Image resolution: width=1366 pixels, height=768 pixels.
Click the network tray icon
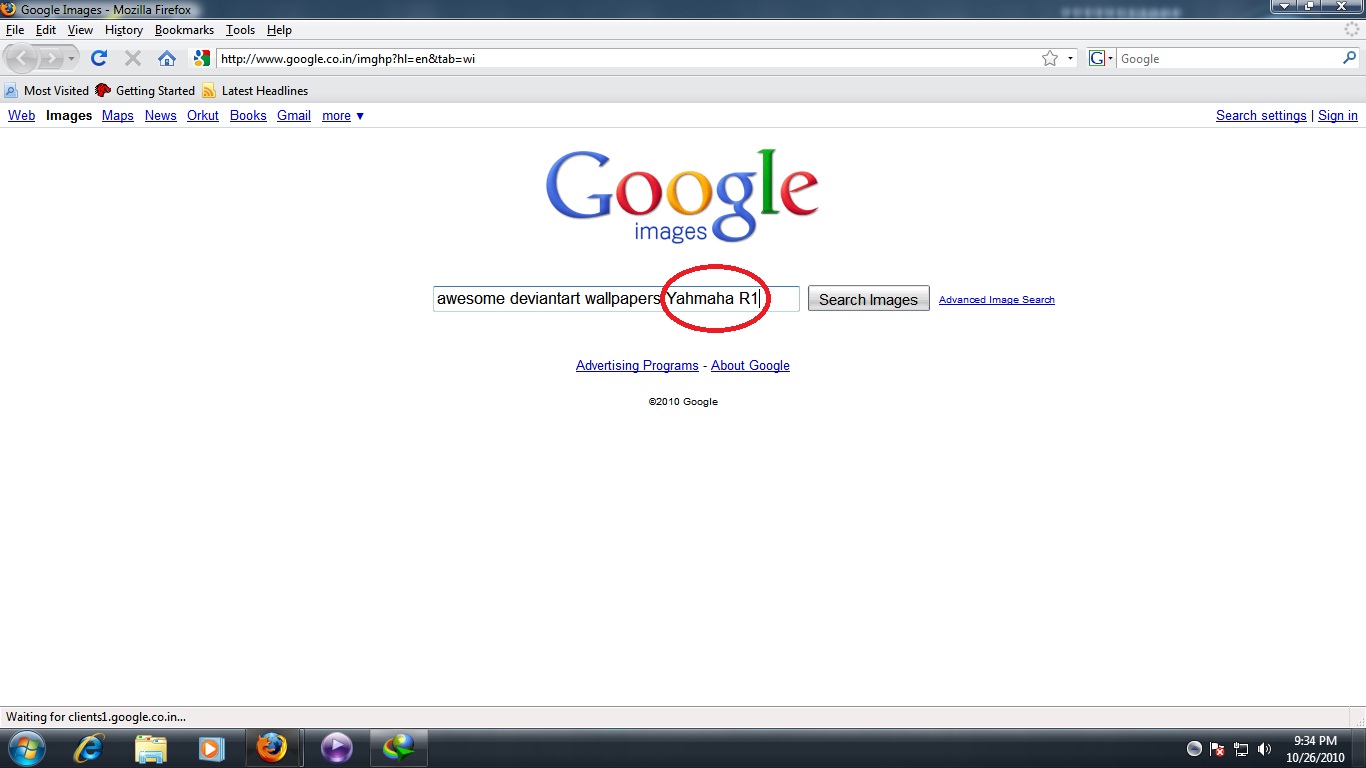click(x=1241, y=749)
